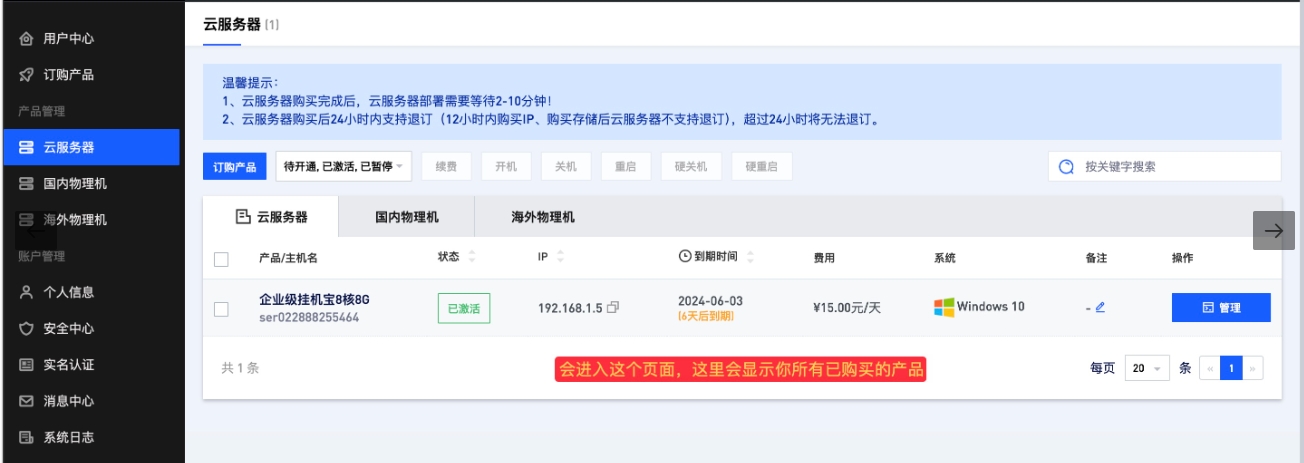
Task: Click the copy icon next to IP 192.168.1.5
Action: [x=613, y=308]
